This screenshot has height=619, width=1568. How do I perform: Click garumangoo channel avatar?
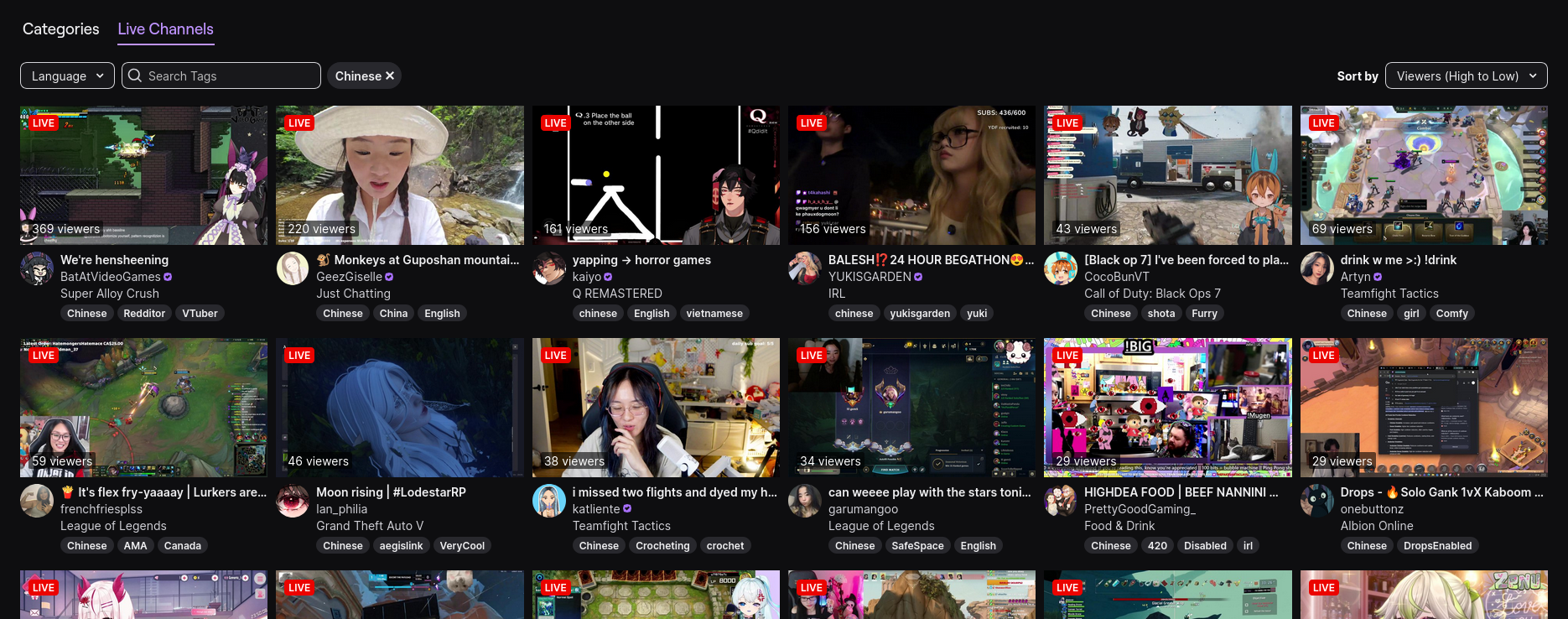tap(805, 501)
